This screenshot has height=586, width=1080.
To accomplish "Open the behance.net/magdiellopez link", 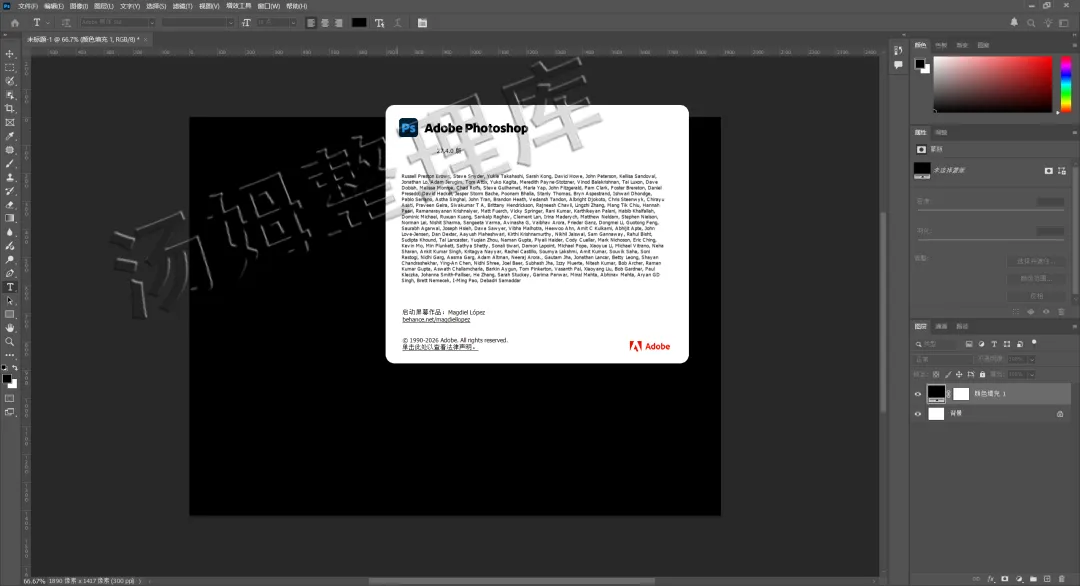I will click(x=436, y=320).
